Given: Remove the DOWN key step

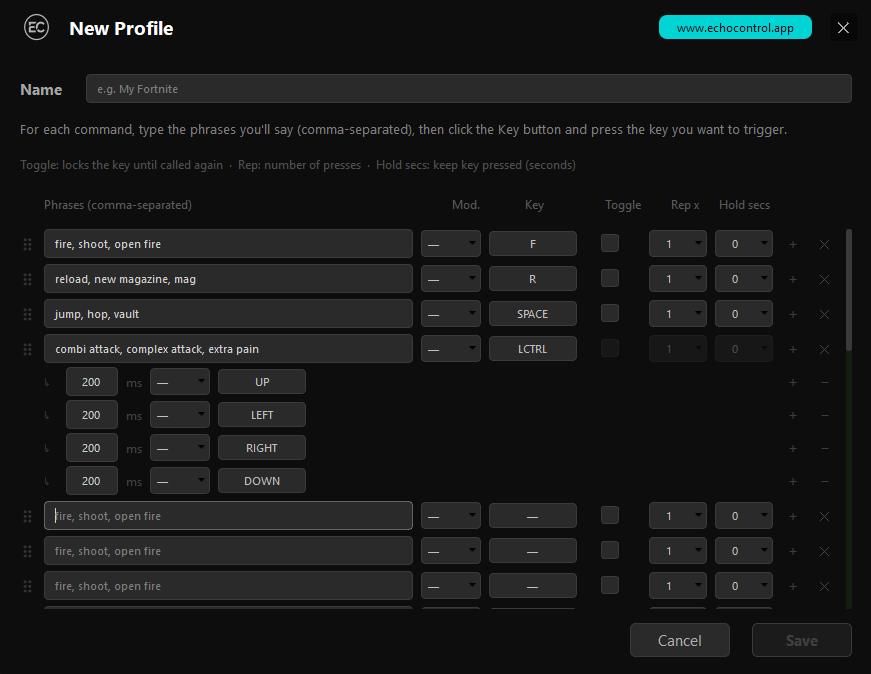Looking at the screenshot, I should coord(825,481).
